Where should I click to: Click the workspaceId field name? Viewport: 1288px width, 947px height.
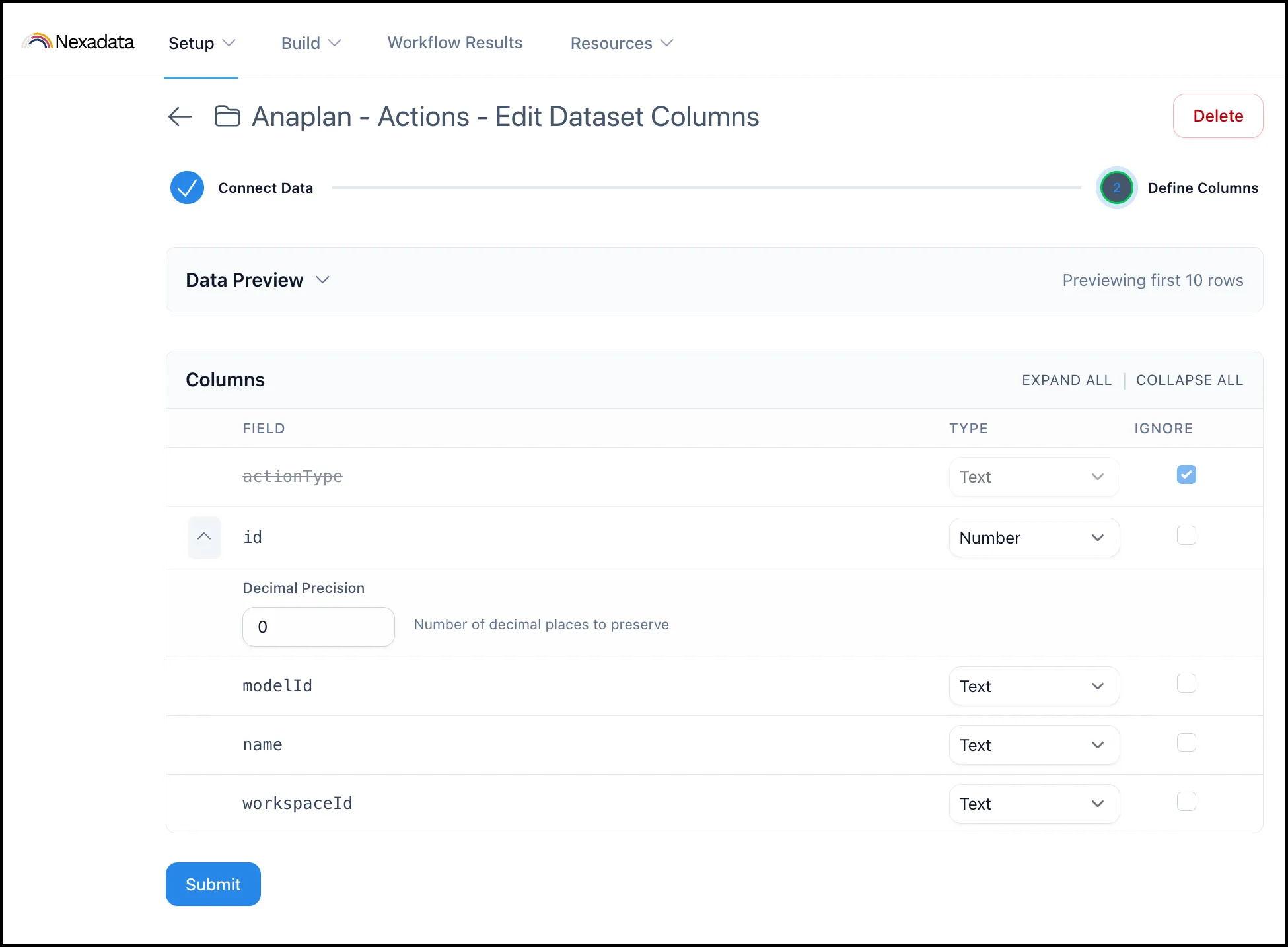pos(297,804)
